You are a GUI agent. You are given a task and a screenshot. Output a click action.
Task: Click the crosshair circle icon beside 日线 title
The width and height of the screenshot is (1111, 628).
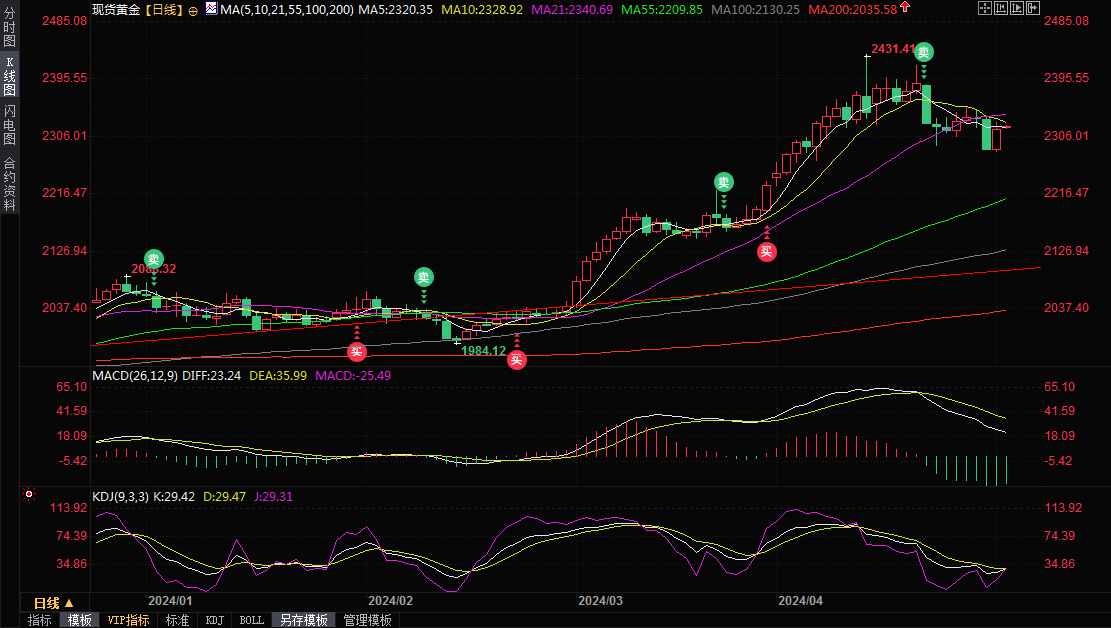193,10
